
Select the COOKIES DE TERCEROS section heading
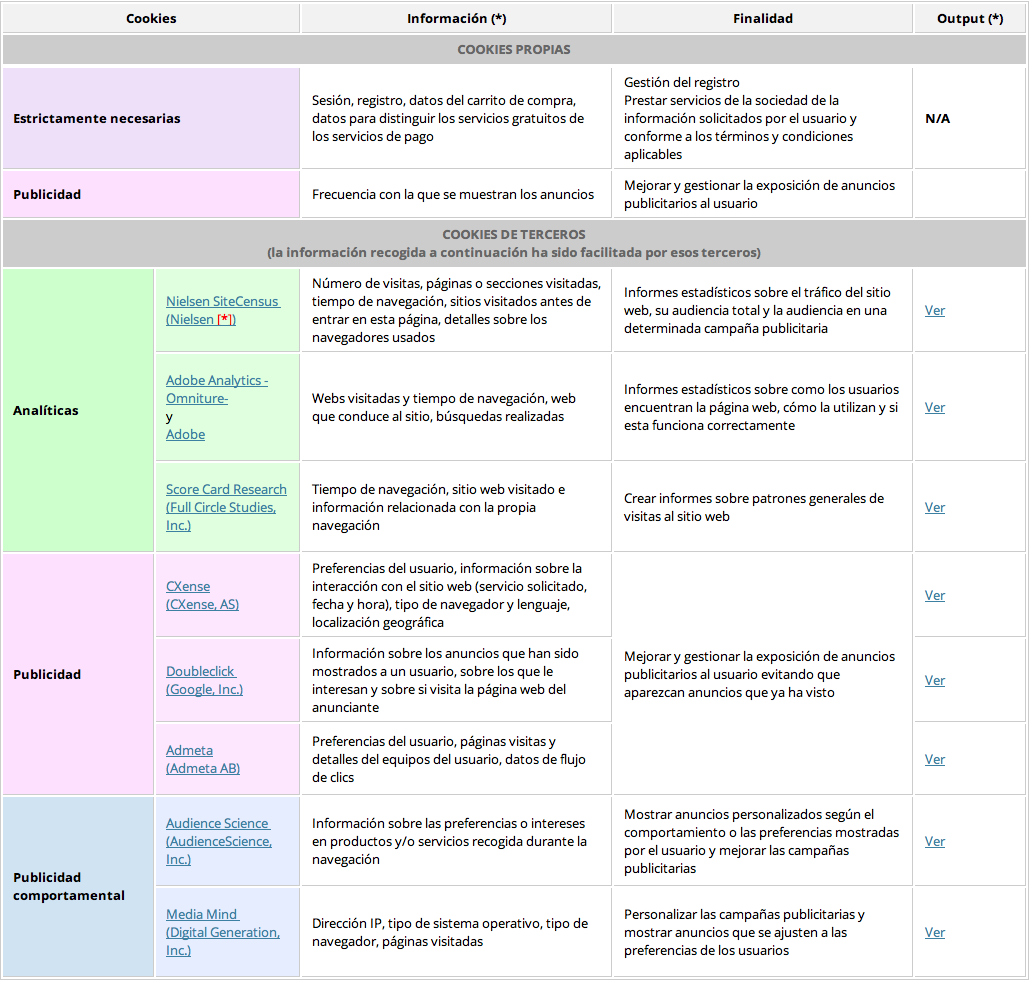click(514, 243)
